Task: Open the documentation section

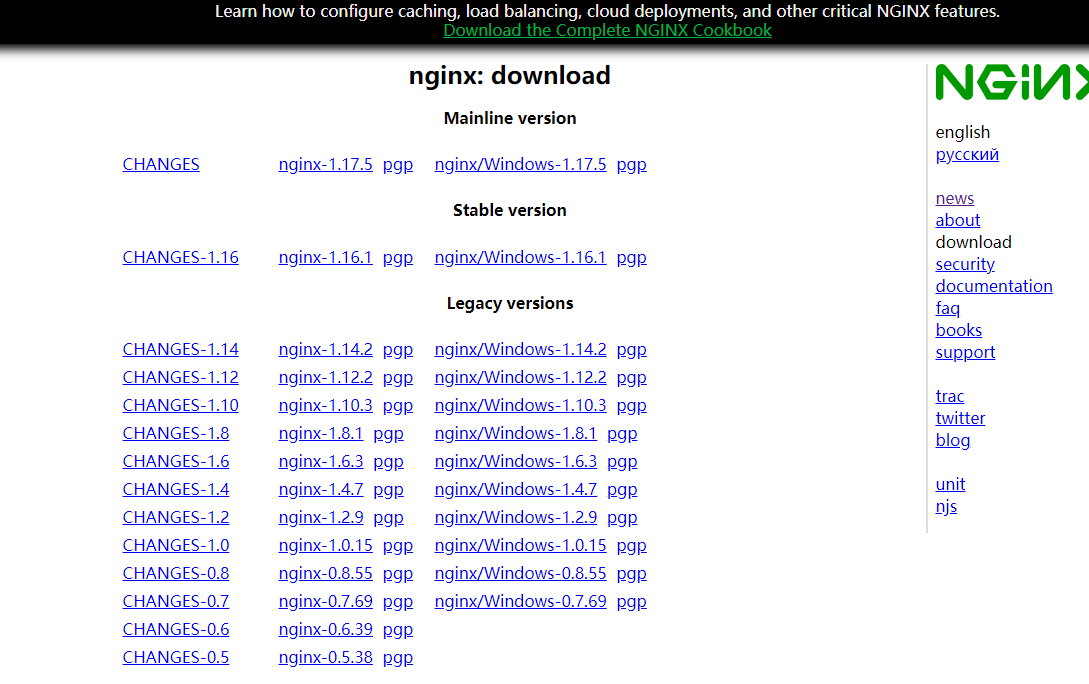Action: (x=994, y=286)
